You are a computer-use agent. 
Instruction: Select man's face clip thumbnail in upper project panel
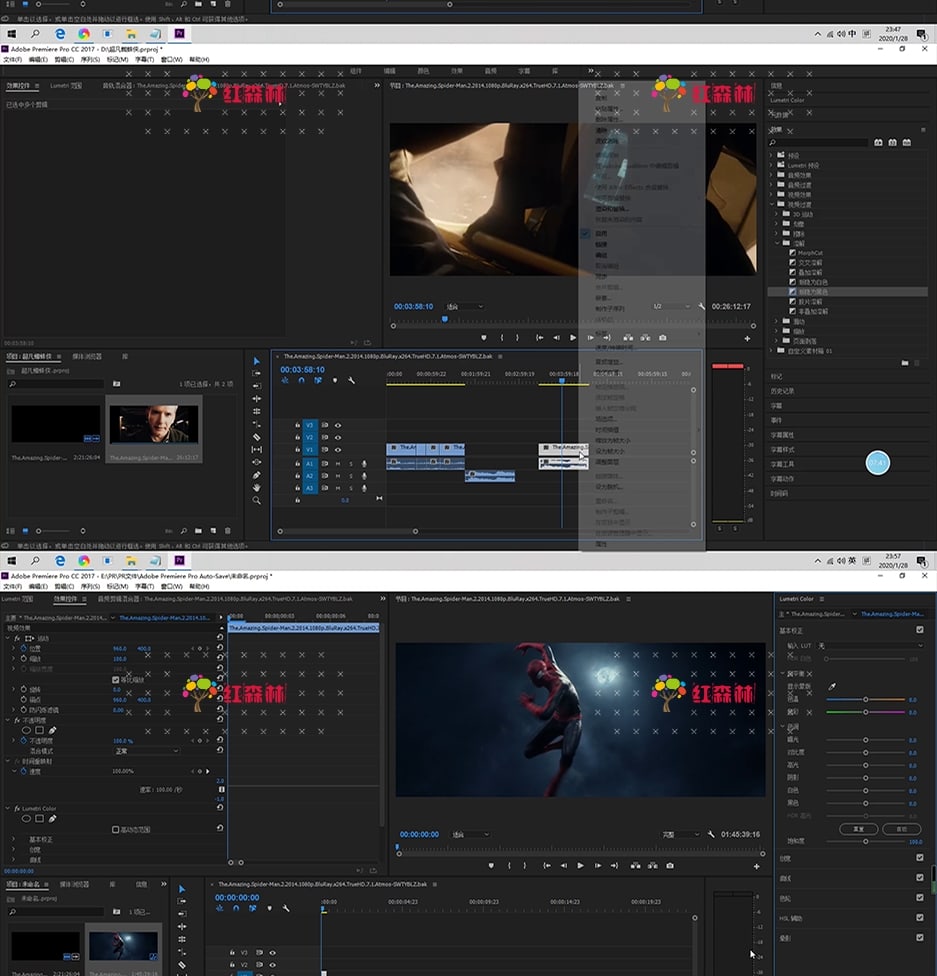pos(154,425)
